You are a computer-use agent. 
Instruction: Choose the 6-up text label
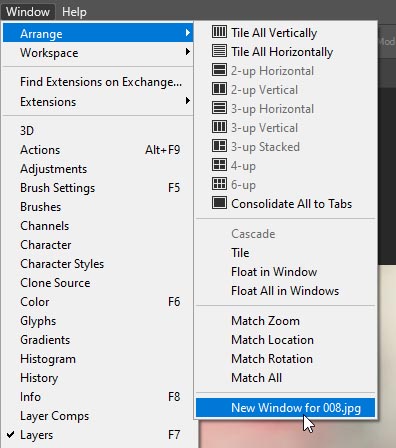coord(243,185)
